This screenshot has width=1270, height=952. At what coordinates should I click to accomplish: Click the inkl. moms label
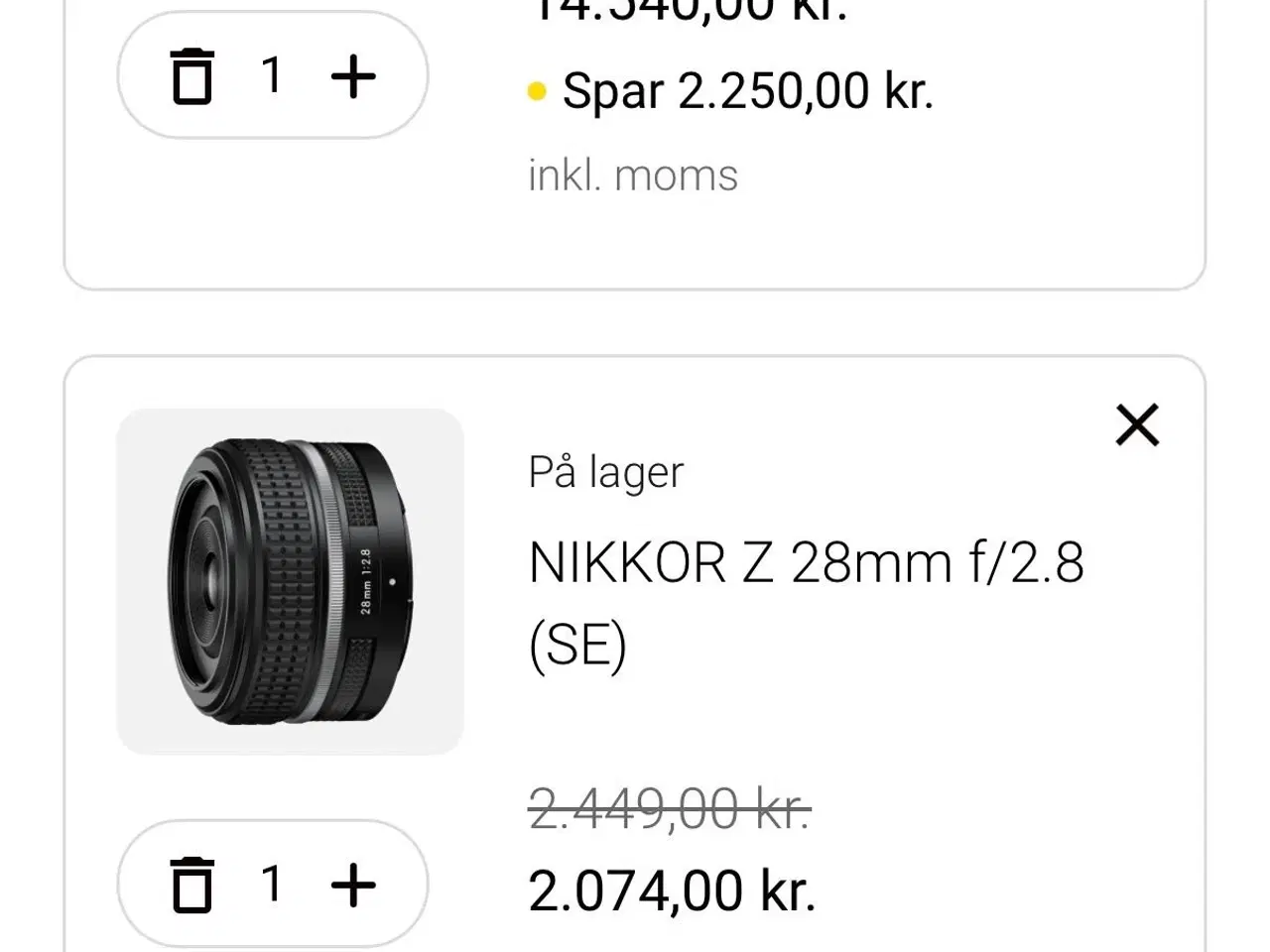click(631, 174)
